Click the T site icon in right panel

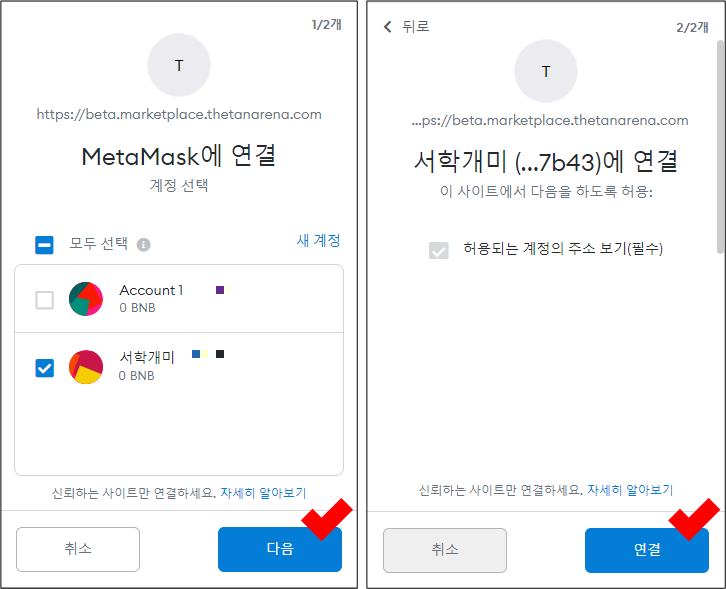tap(546, 71)
